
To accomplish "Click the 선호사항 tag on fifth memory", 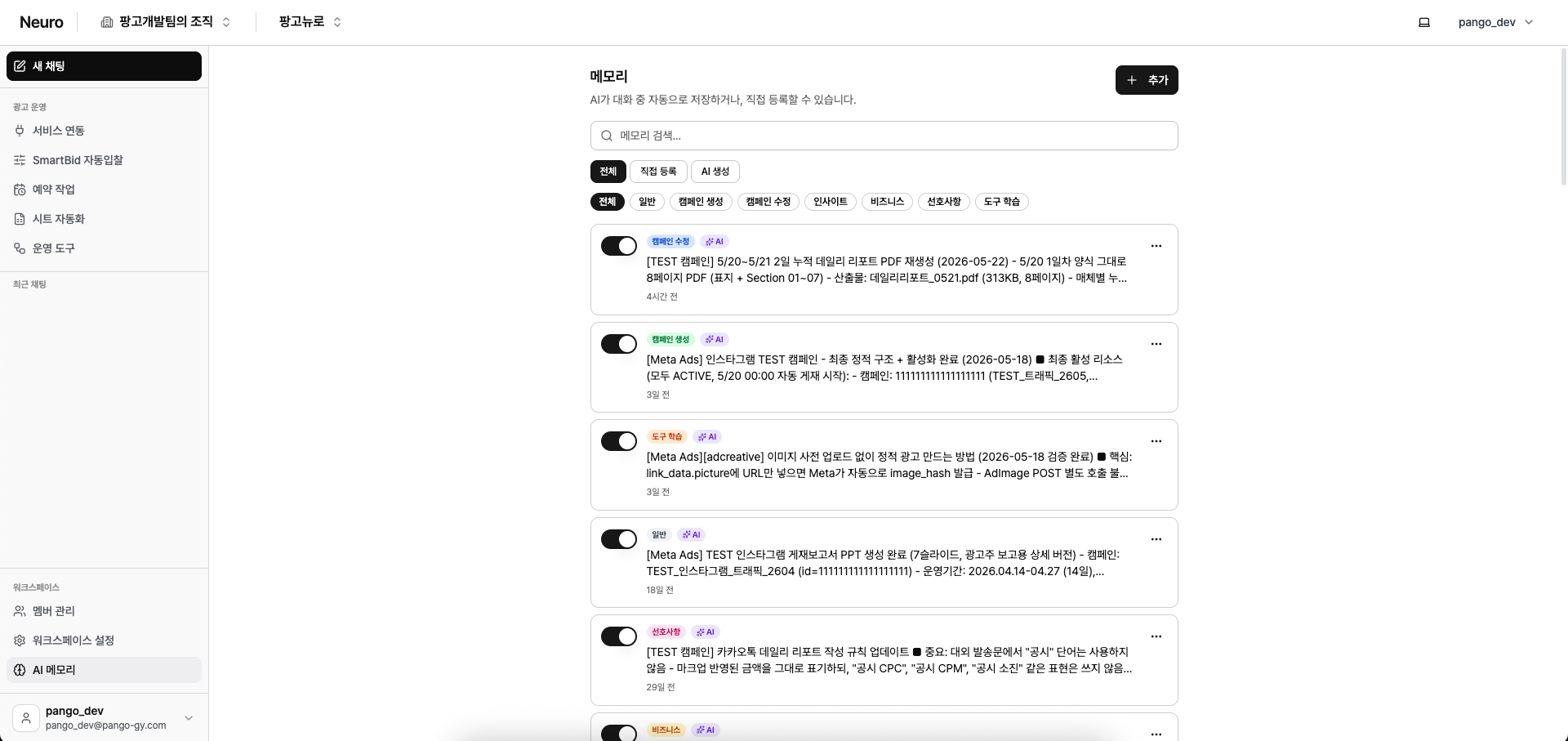I will click(666, 632).
